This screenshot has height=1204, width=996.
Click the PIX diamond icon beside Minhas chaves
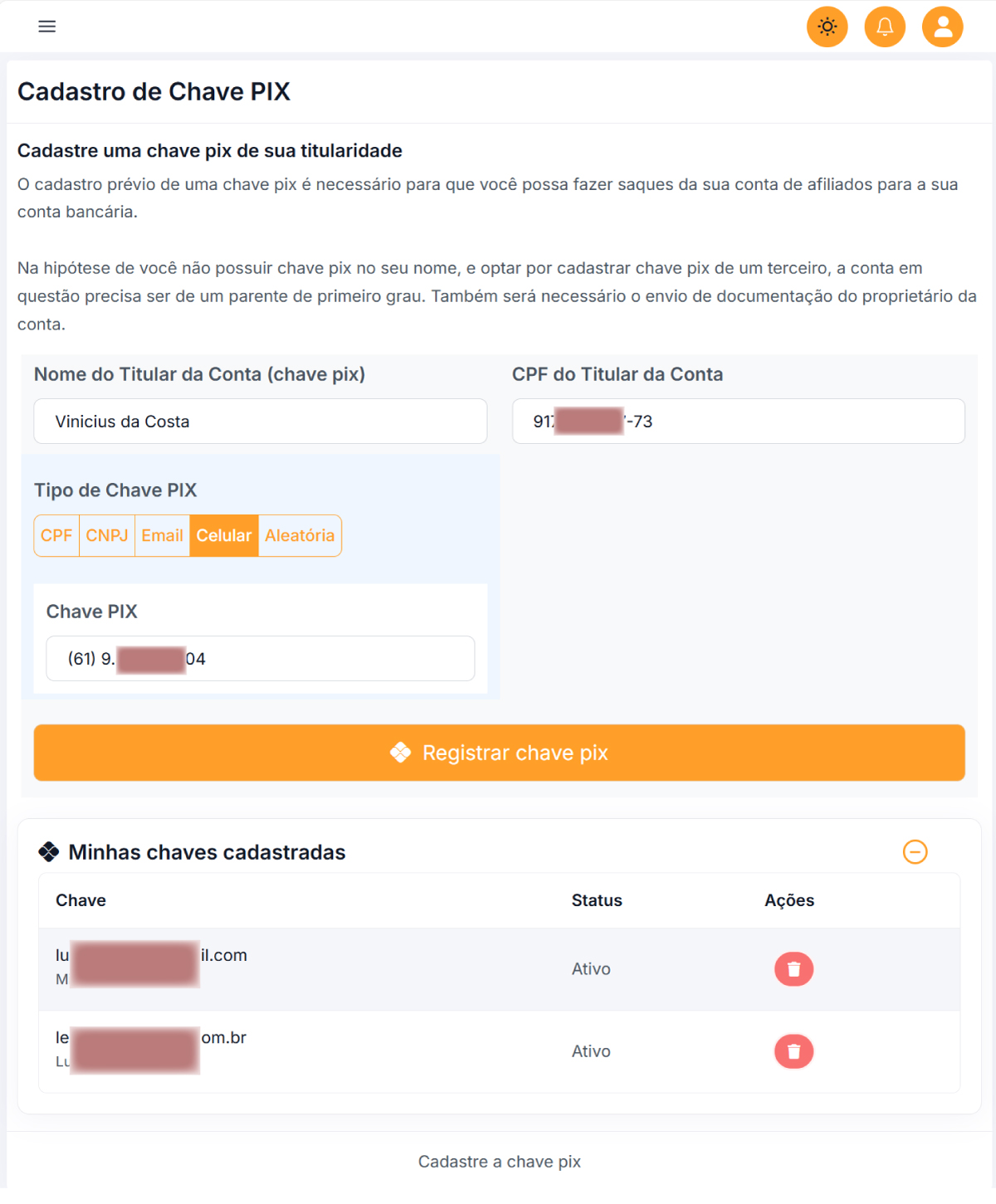[49, 852]
